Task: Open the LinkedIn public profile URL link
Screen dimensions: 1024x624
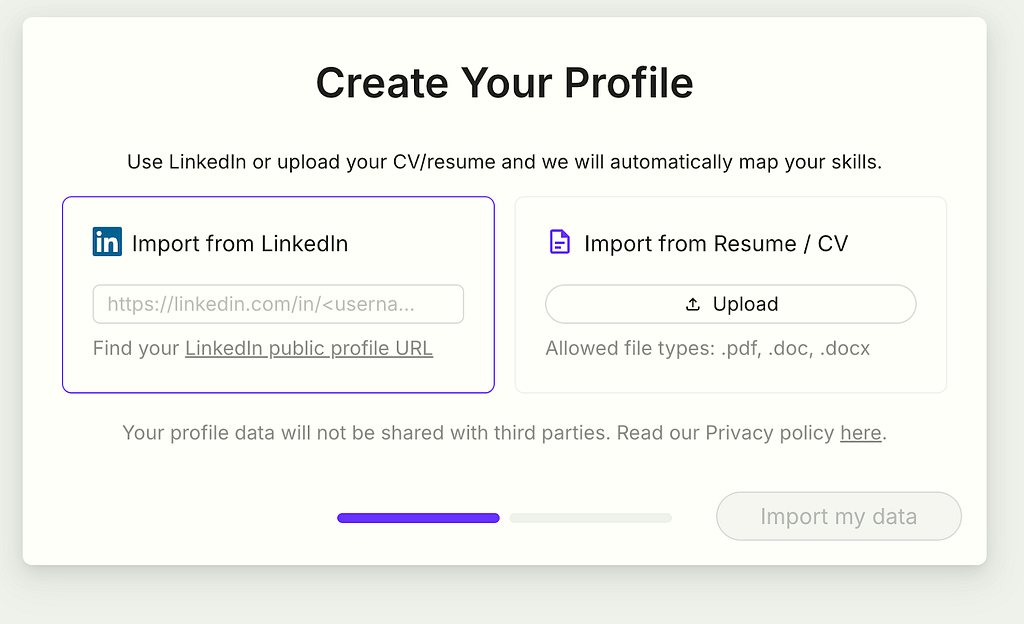Action: [x=309, y=349]
